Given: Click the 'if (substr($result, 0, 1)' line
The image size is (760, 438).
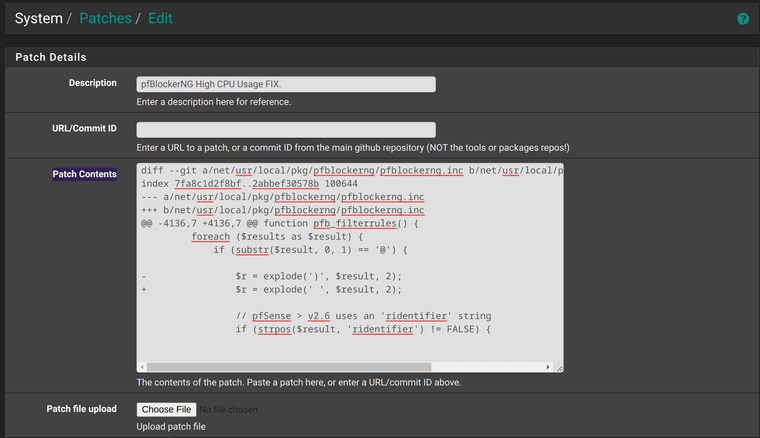Looking at the screenshot, I should tap(311, 250).
